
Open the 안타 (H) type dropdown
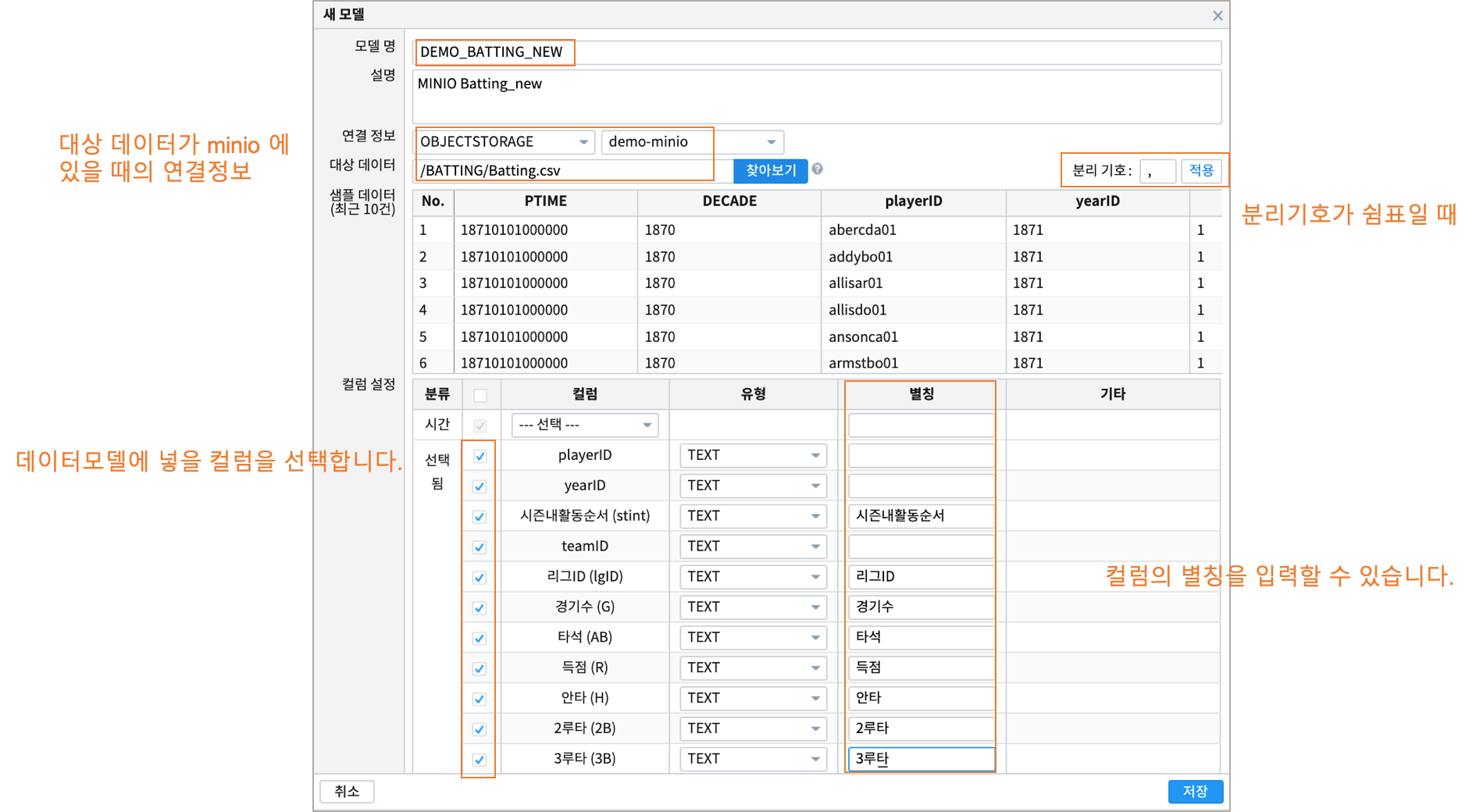[x=753, y=699]
